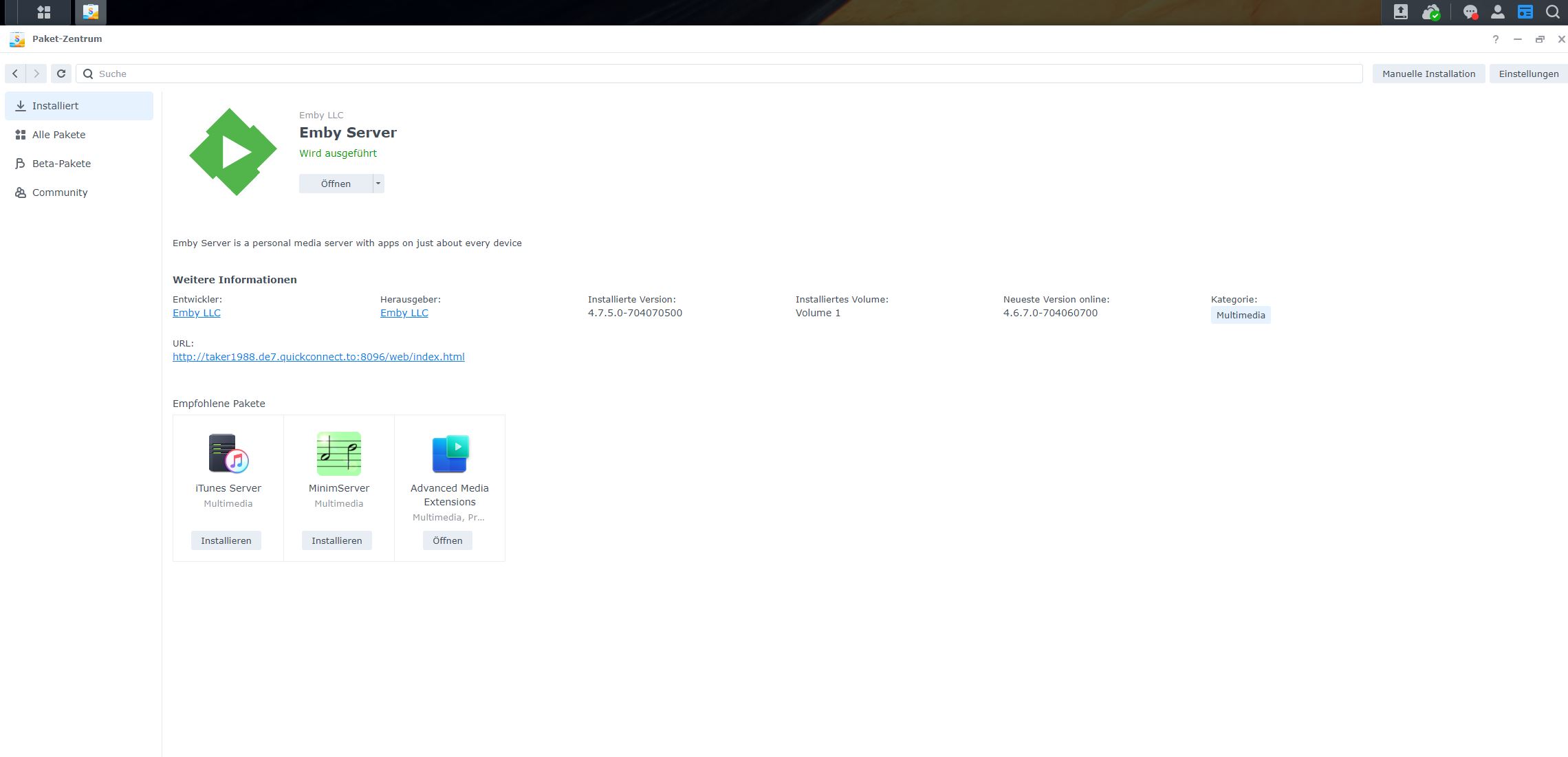
Task: Click the MinimServer package icon
Action: point(339,453)
